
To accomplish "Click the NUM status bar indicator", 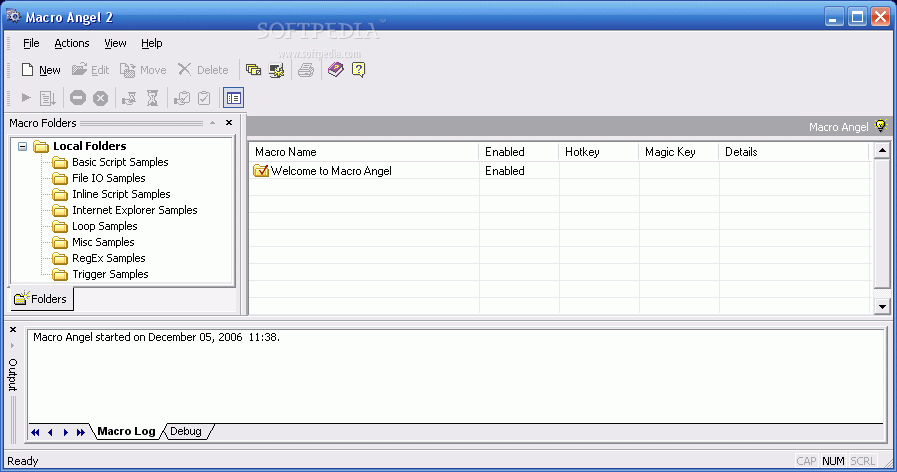I will click(833, 461).
